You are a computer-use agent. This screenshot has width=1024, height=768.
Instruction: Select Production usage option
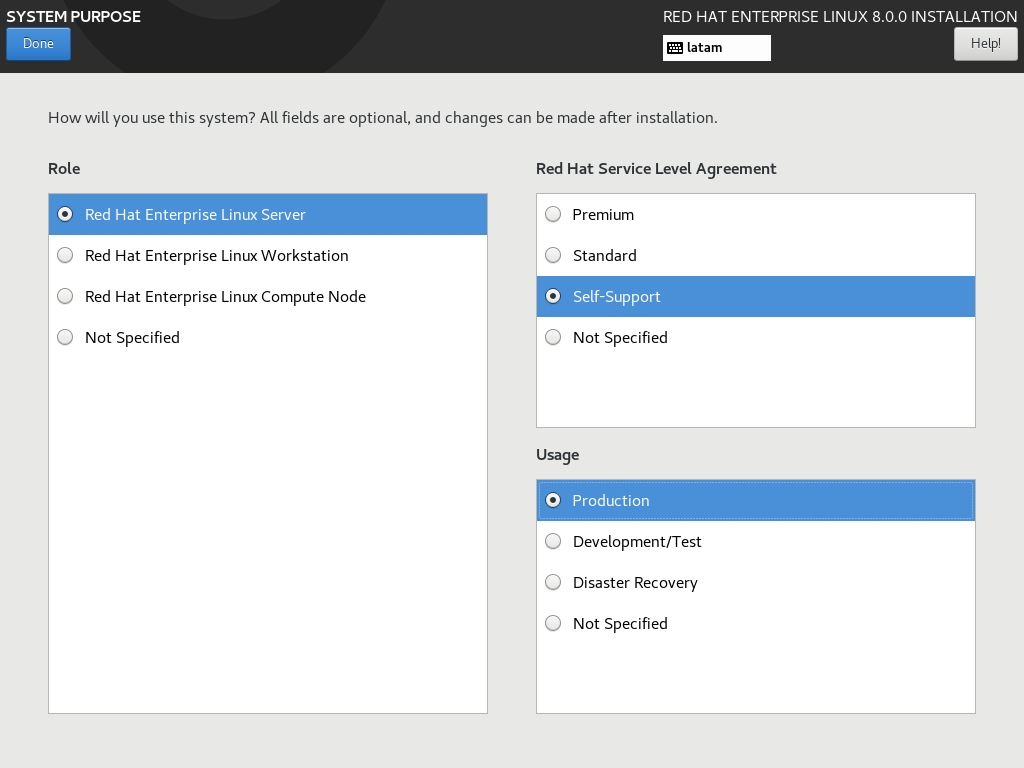click(611, 501)
